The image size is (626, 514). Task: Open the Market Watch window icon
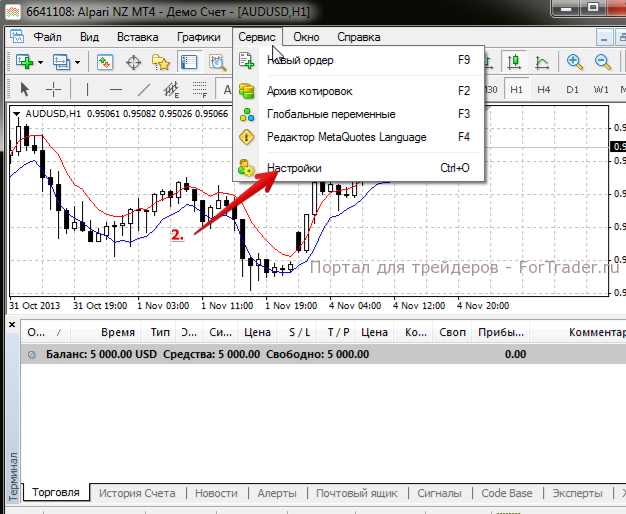tap(105, 62)
